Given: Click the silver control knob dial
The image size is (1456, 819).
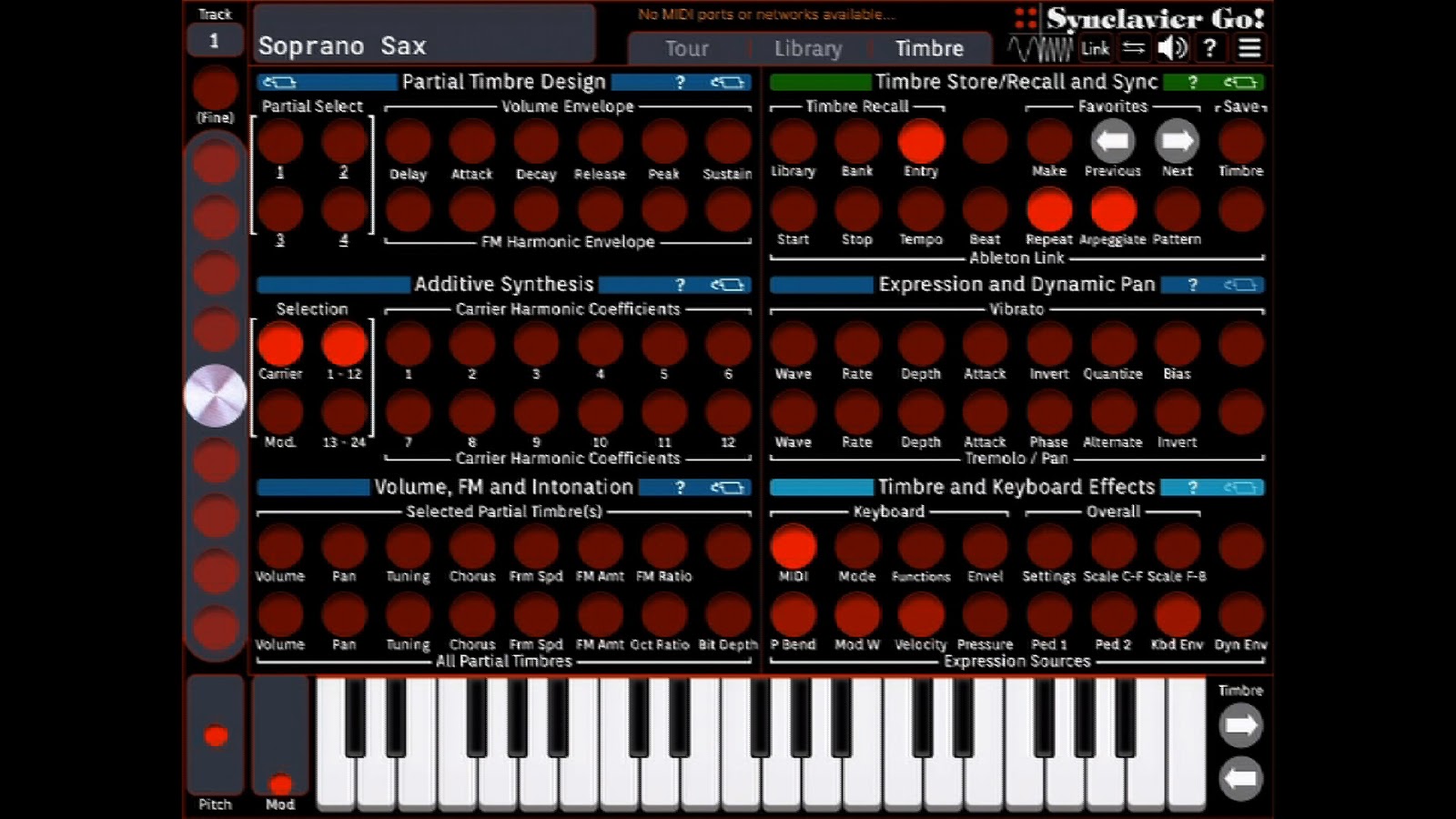Looking at the screenshot, I should pos(216,396).
